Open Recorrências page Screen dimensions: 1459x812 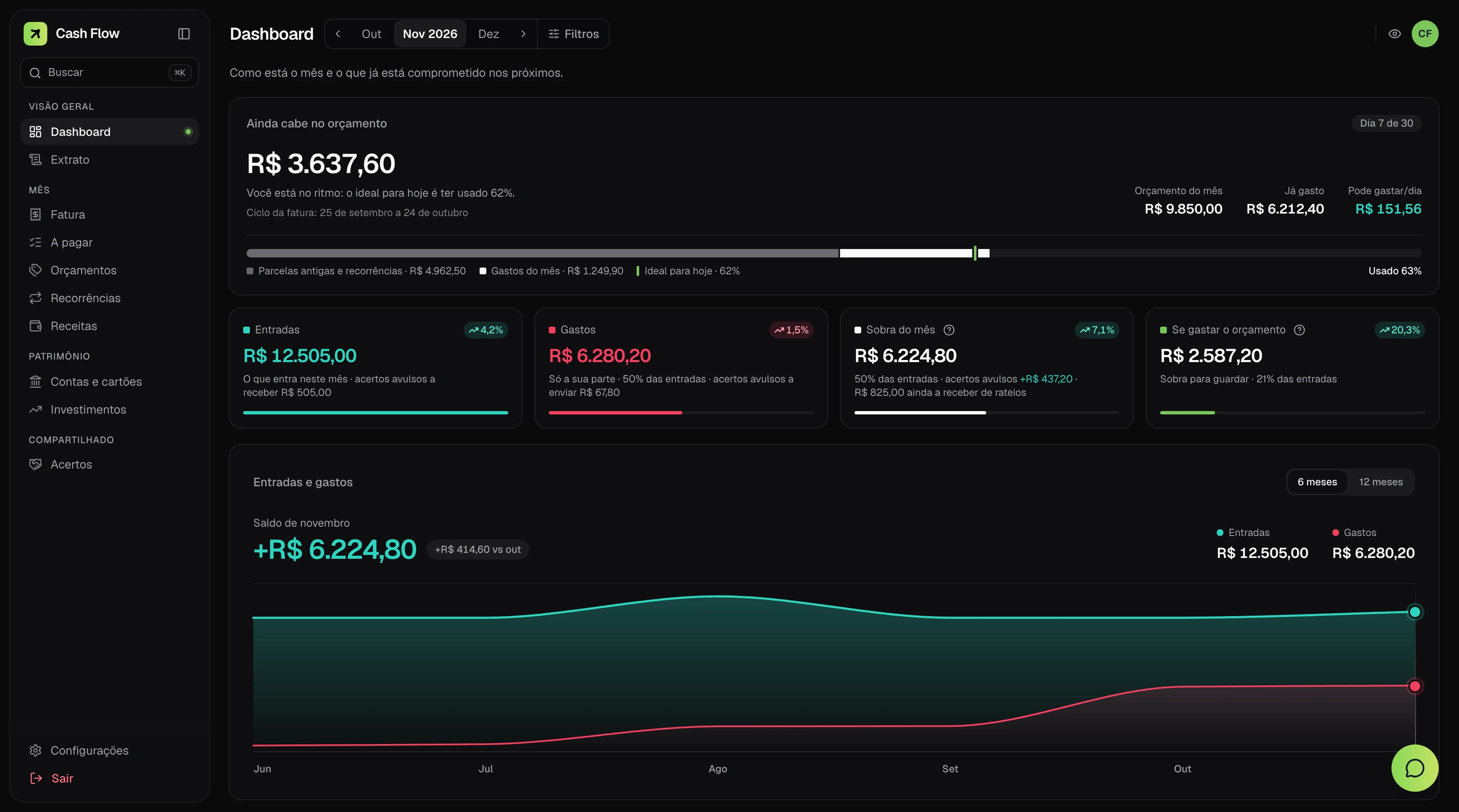point(109,298)
